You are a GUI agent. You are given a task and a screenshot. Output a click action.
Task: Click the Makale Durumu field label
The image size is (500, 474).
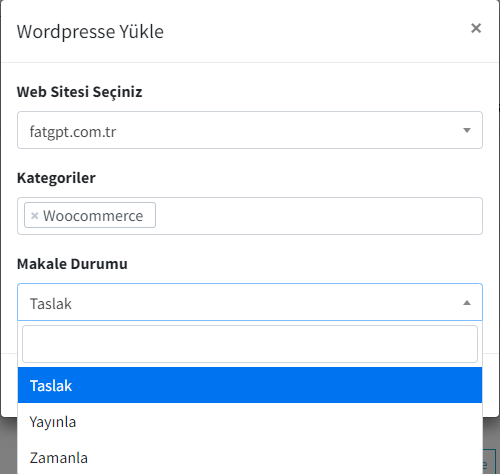72,264
